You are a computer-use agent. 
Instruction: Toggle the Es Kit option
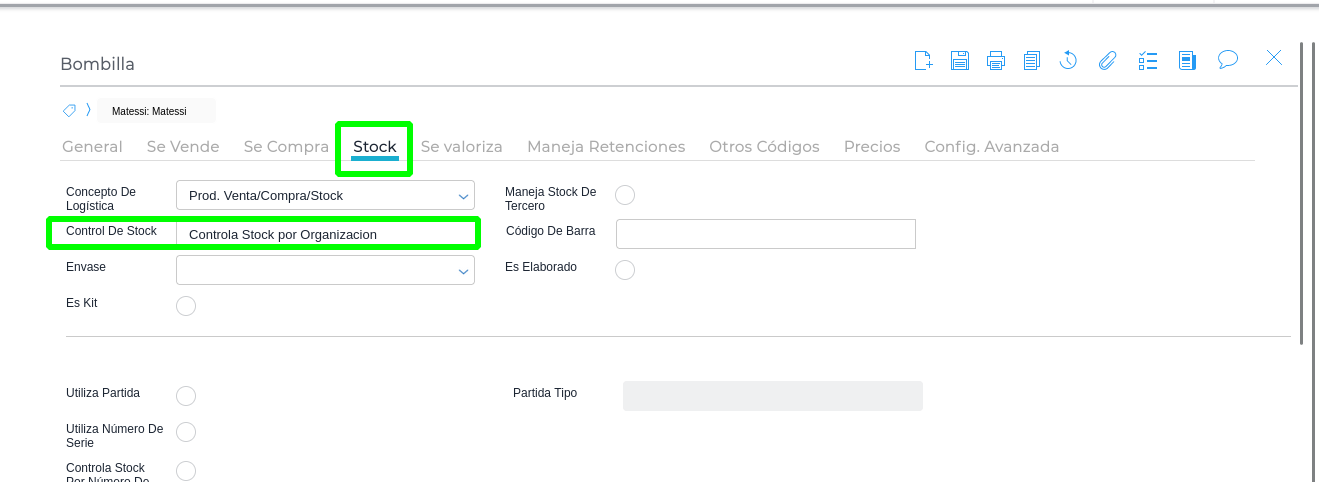point(186,306)
